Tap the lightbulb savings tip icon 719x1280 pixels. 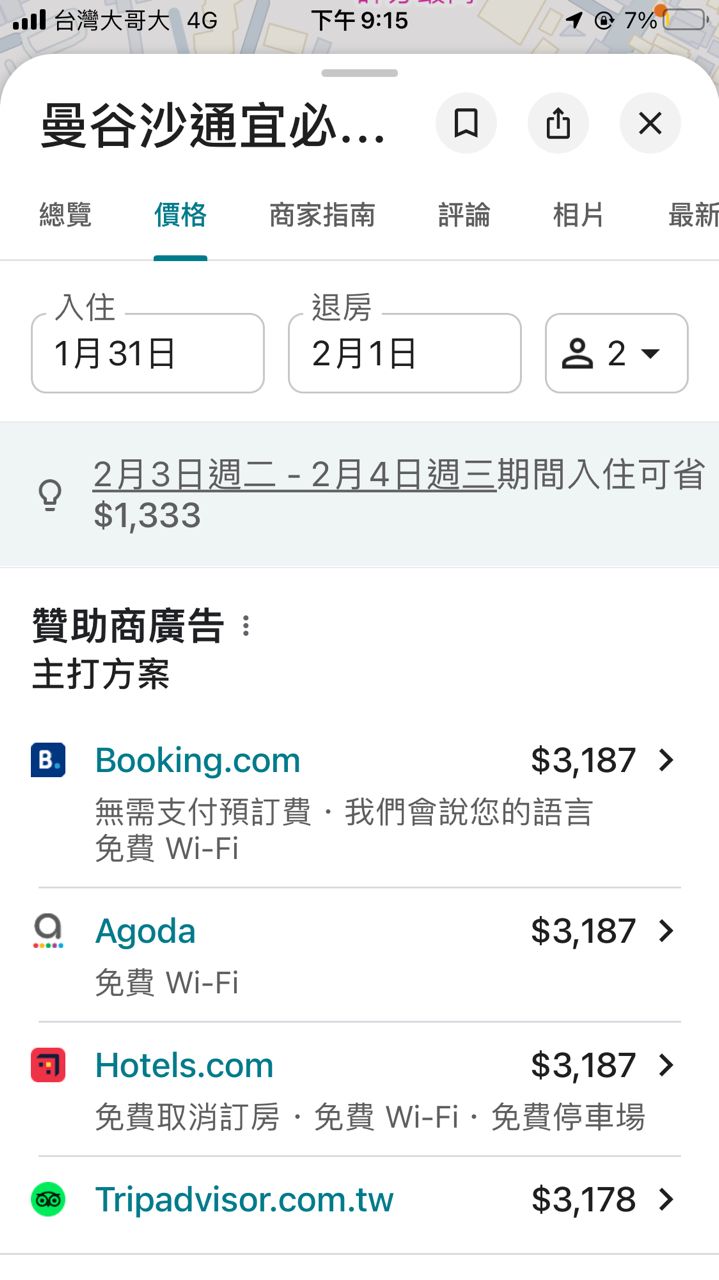(50, 495)
